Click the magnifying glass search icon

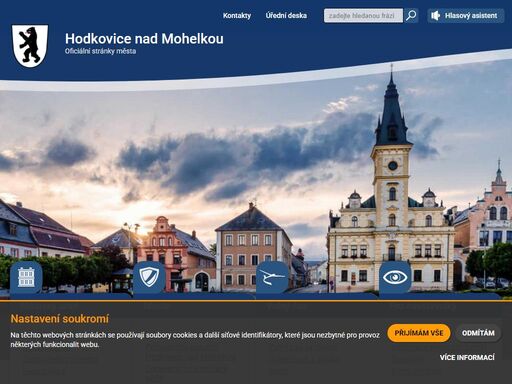(x=411, y=15)
